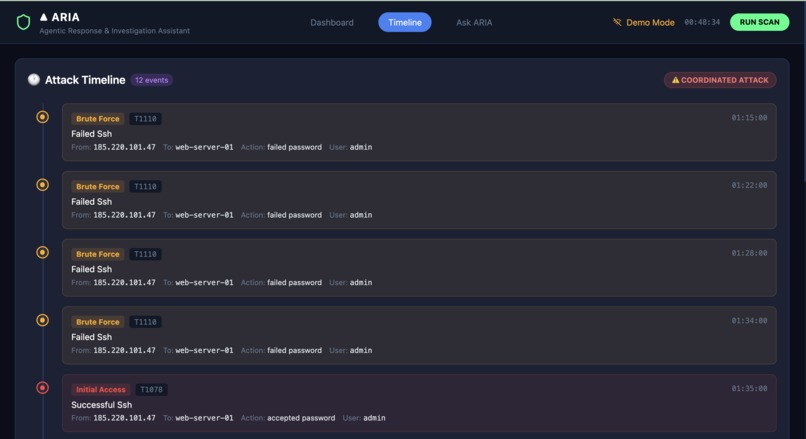Click the 01:15:00 timestamp

pyautogui.click(x=749, y=118)
